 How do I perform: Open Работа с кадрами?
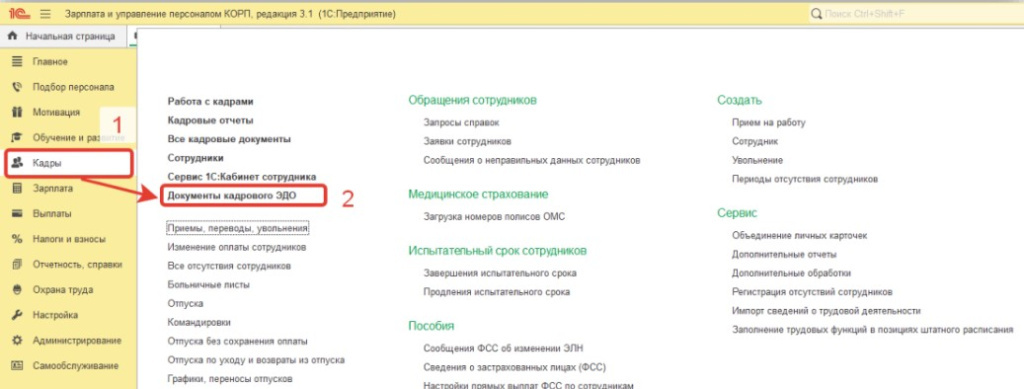(210, 102)
